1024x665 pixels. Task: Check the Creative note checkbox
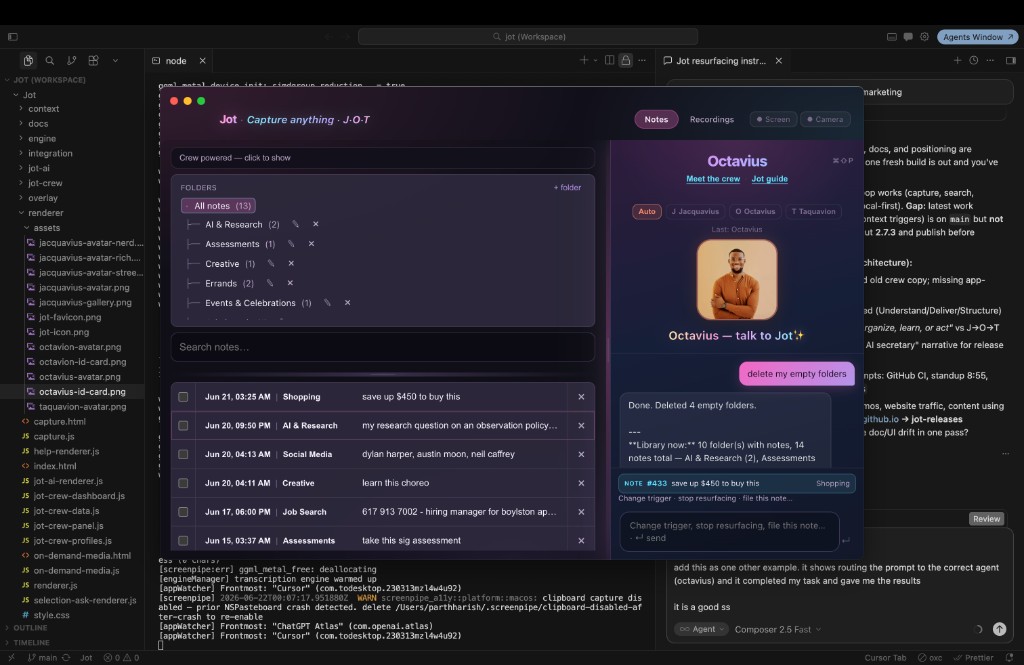[x=183, y=483]
